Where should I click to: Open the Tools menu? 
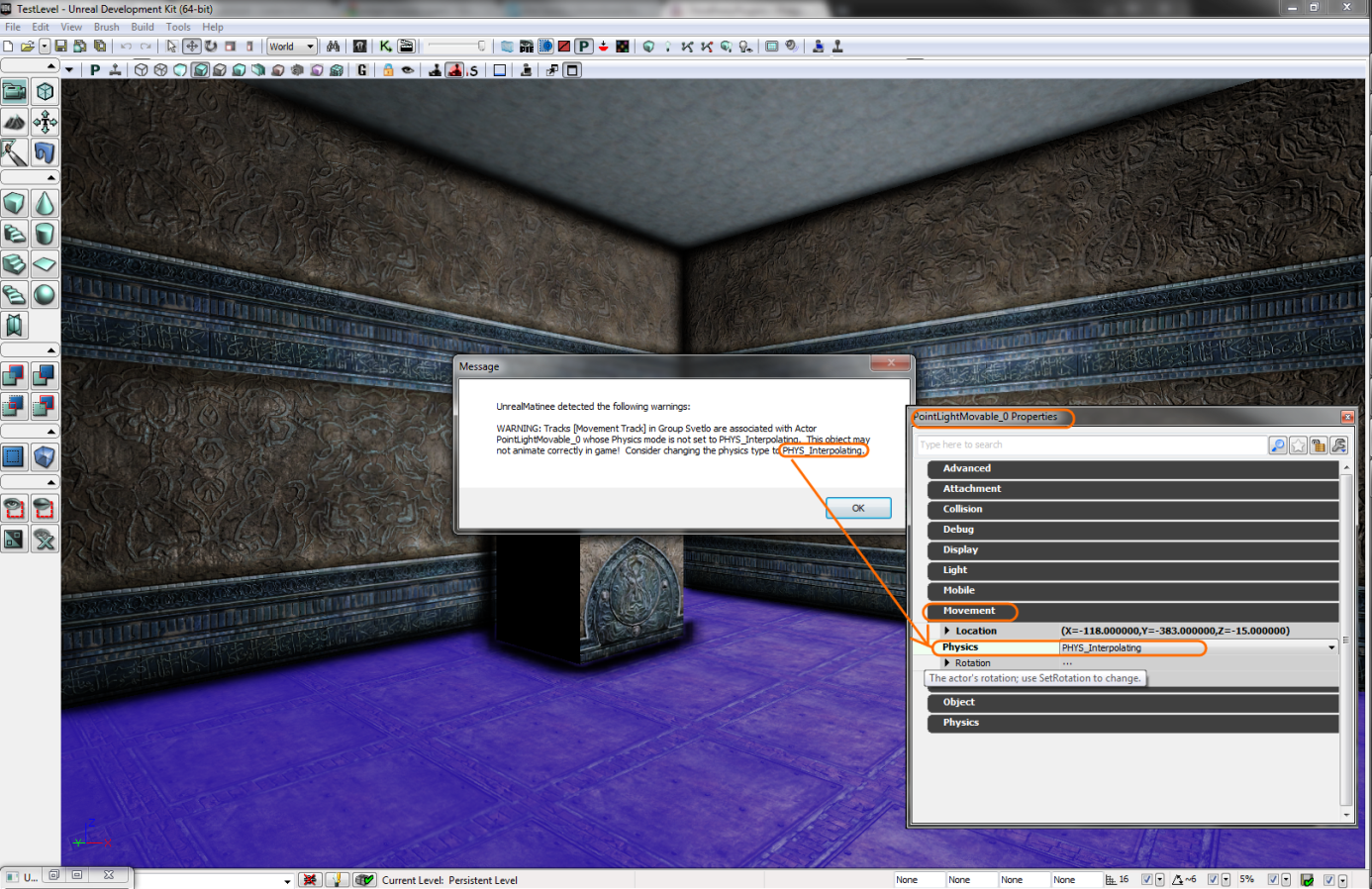(178, 27)
